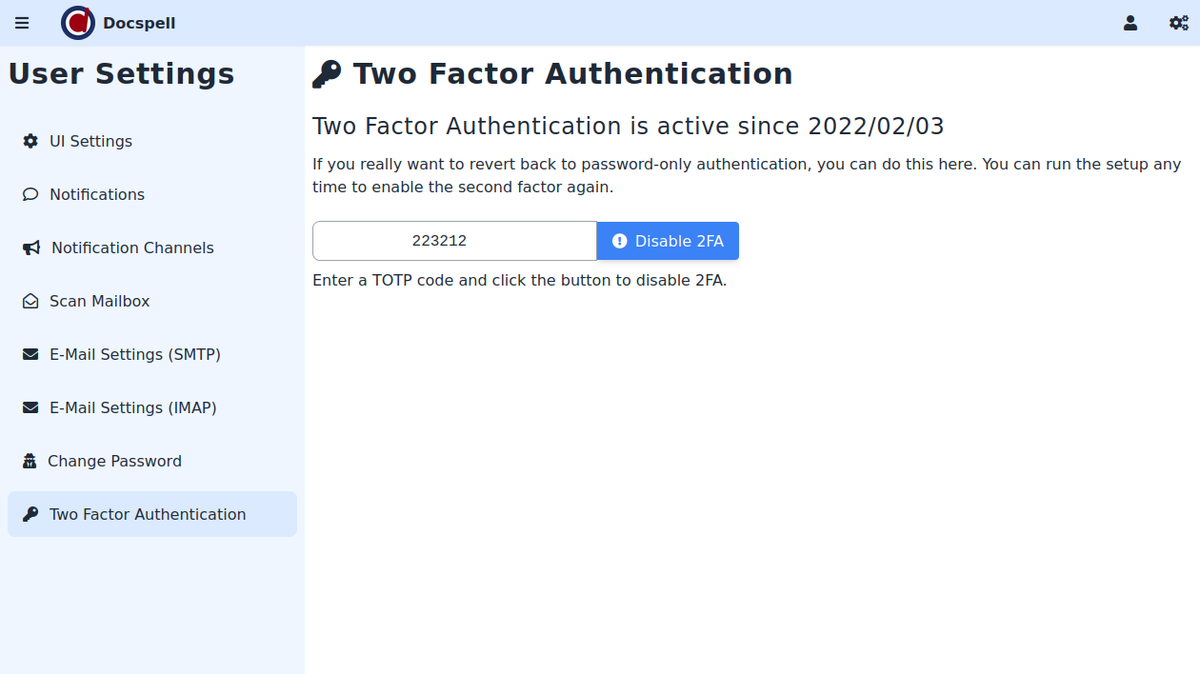Click the Notifications speech bubble icon
1200x674 pixels.
30,194
